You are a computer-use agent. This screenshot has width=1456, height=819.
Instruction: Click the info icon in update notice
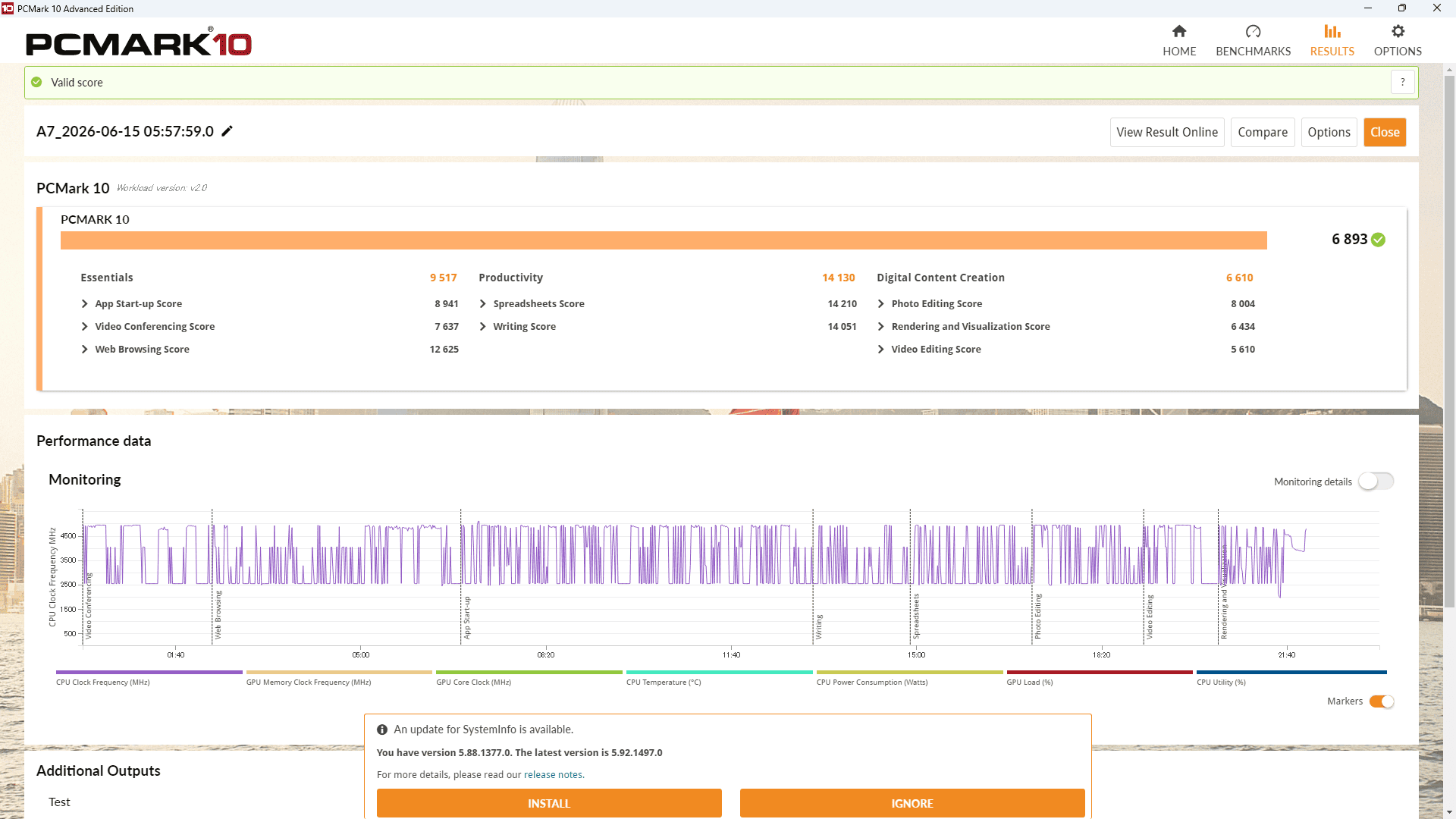[x=382, y=730]
